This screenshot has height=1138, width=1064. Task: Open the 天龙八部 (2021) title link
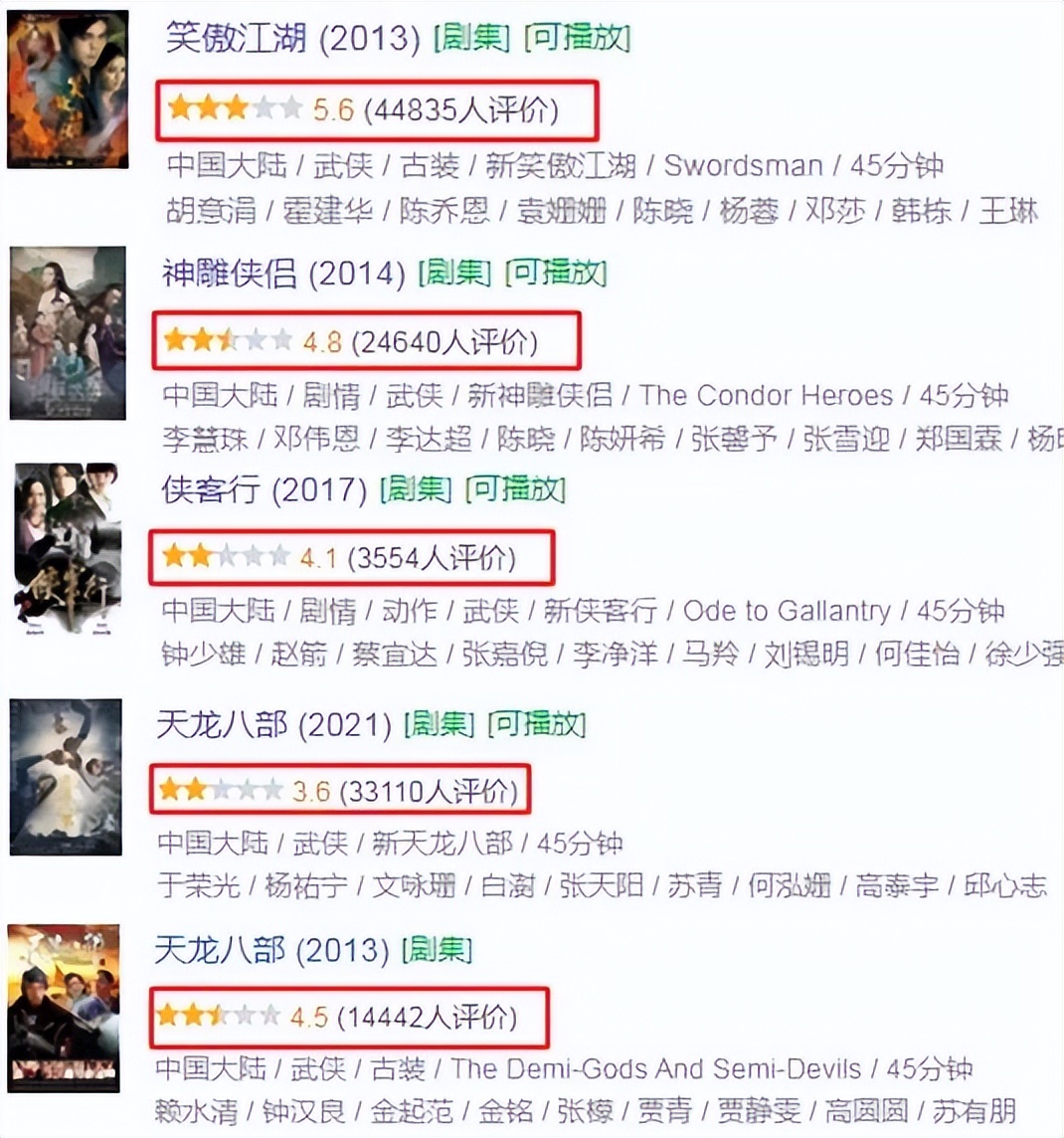pyautogui.click(x=273, y=724)
